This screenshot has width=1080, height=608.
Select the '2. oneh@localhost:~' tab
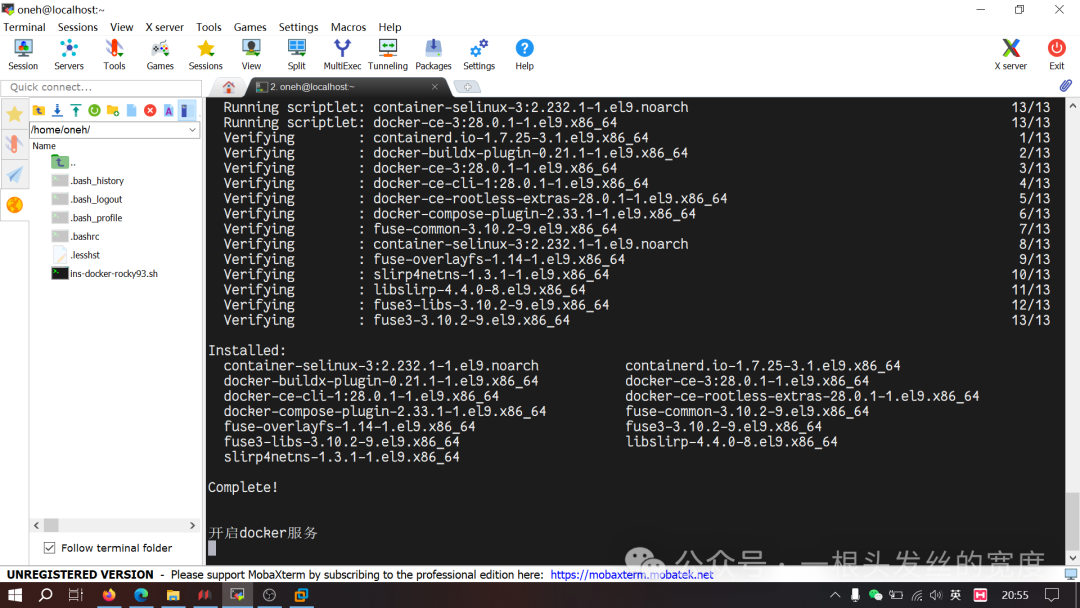348,87
